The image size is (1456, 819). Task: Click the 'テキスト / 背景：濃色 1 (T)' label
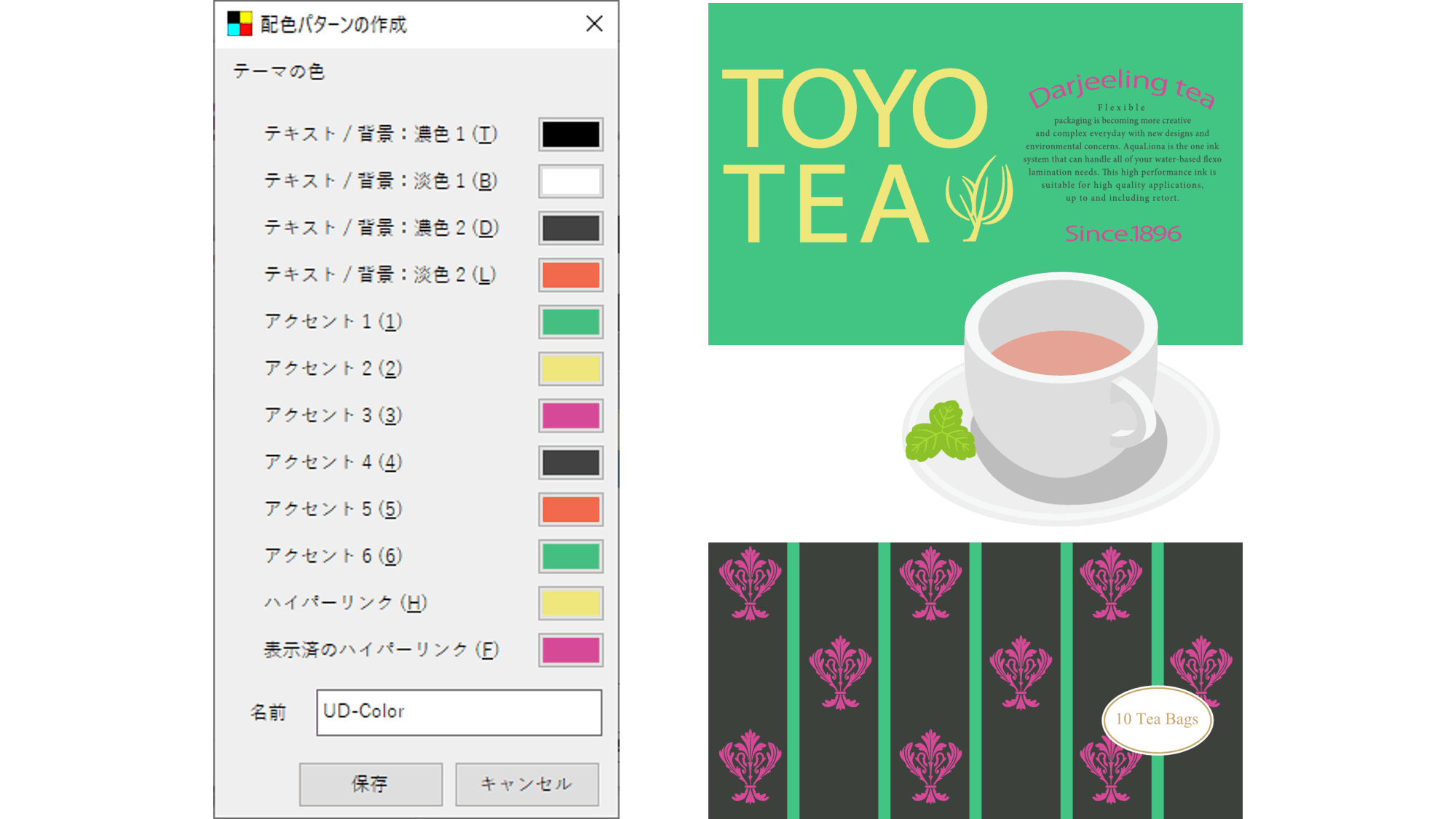pyautogui.click(x=381, y=134)
